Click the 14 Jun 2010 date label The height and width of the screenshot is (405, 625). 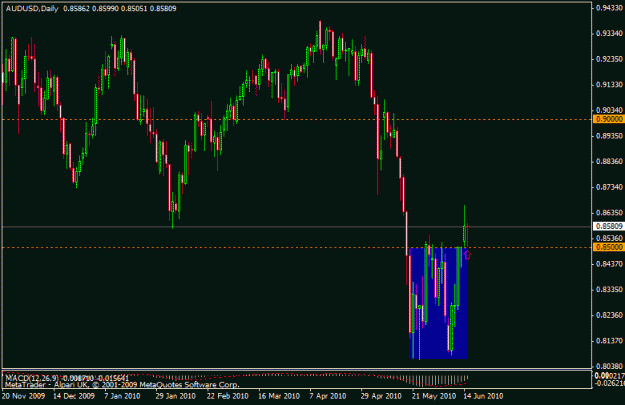(x=483, y=396)
